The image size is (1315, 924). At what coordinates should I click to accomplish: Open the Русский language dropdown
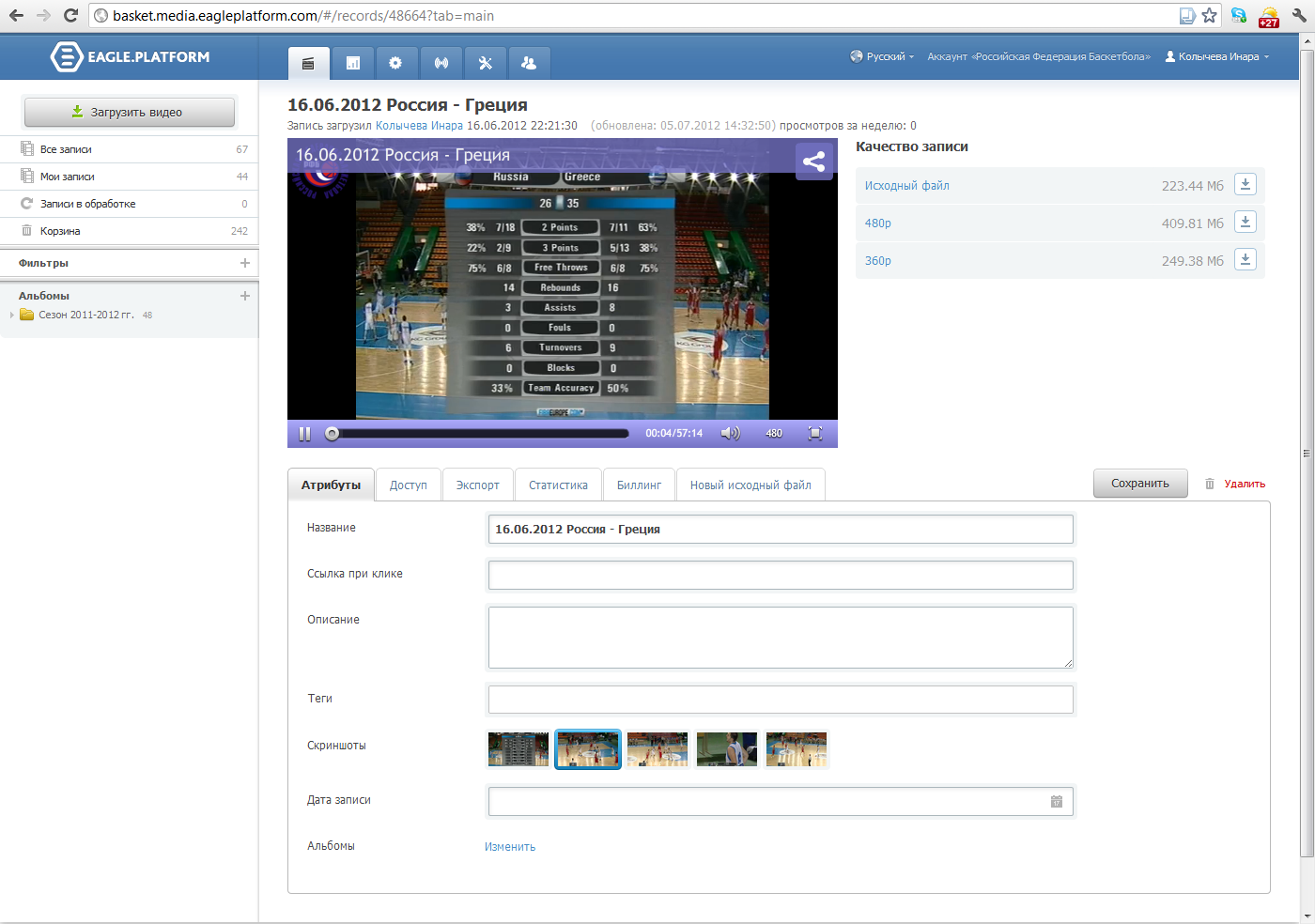tap(883, 57)
